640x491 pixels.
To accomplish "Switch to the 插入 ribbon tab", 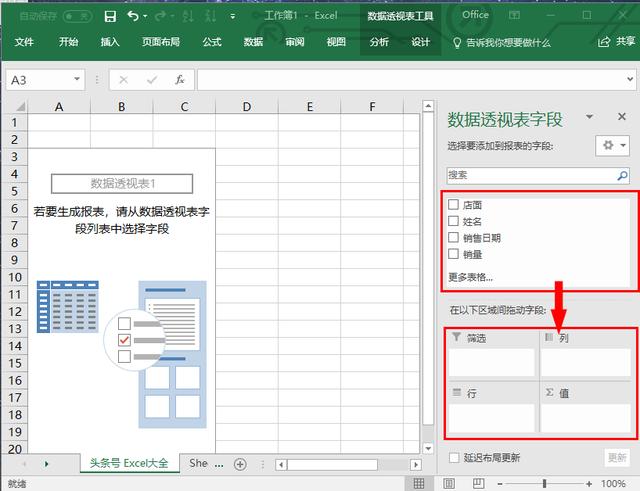I will click(x=110, y=42).
